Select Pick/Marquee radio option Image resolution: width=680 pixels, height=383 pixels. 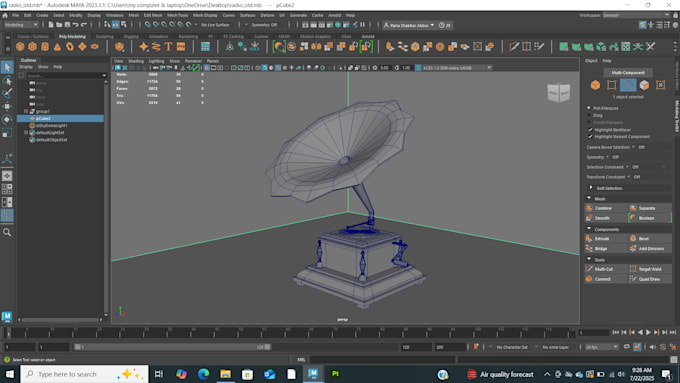click(x=589, y=108)
